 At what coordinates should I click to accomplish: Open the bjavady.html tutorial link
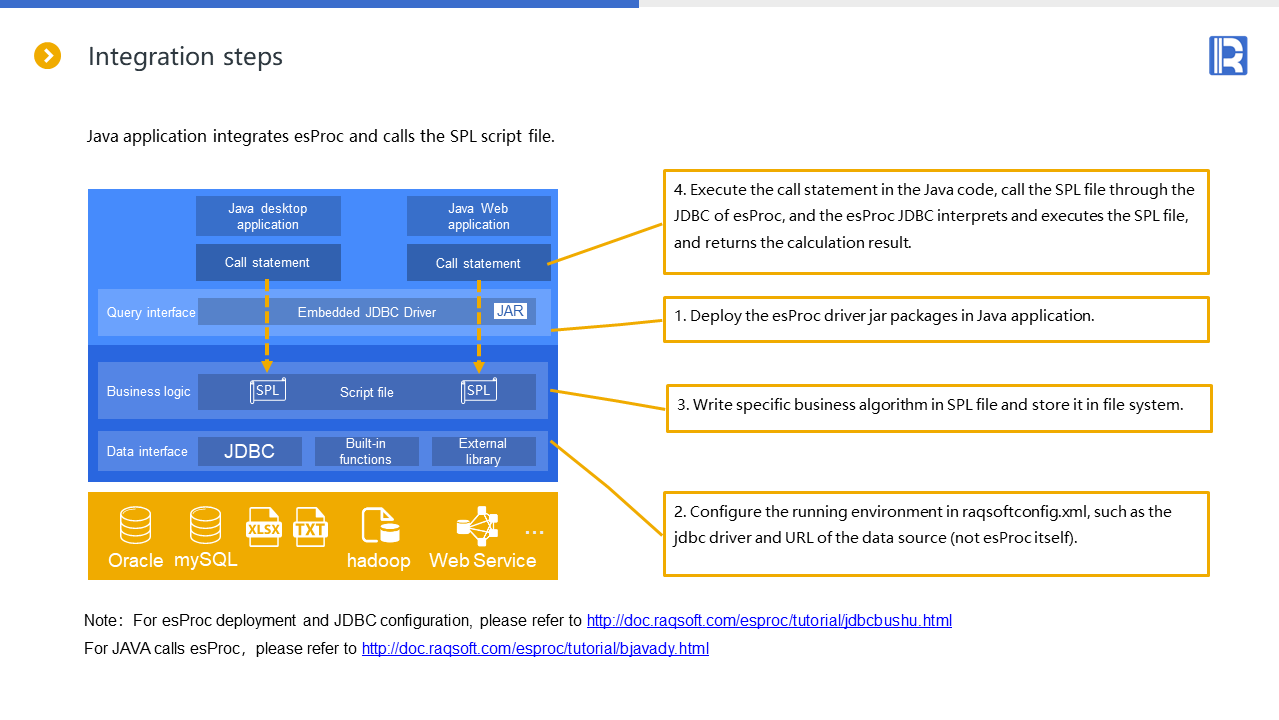535,648
